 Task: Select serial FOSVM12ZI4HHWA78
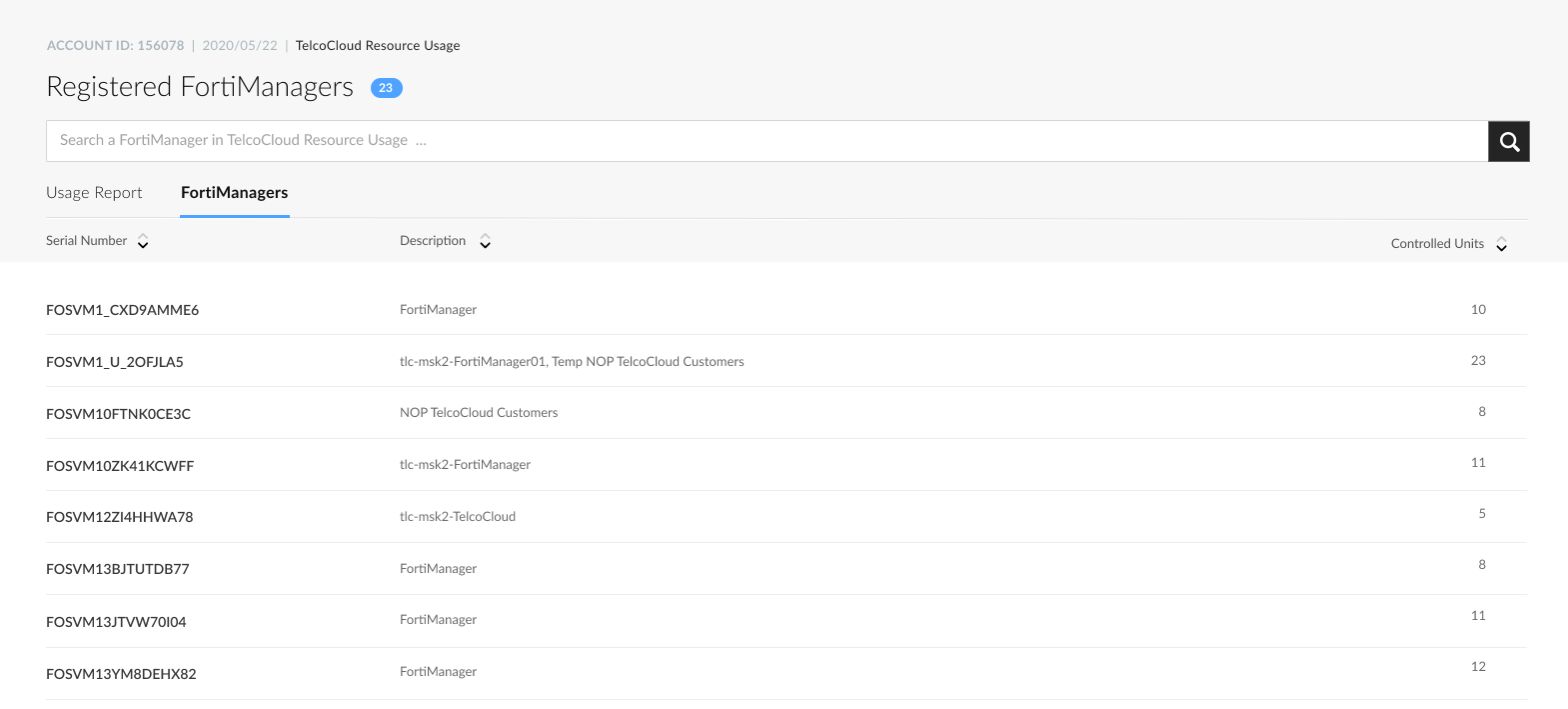tap(120, 517)
